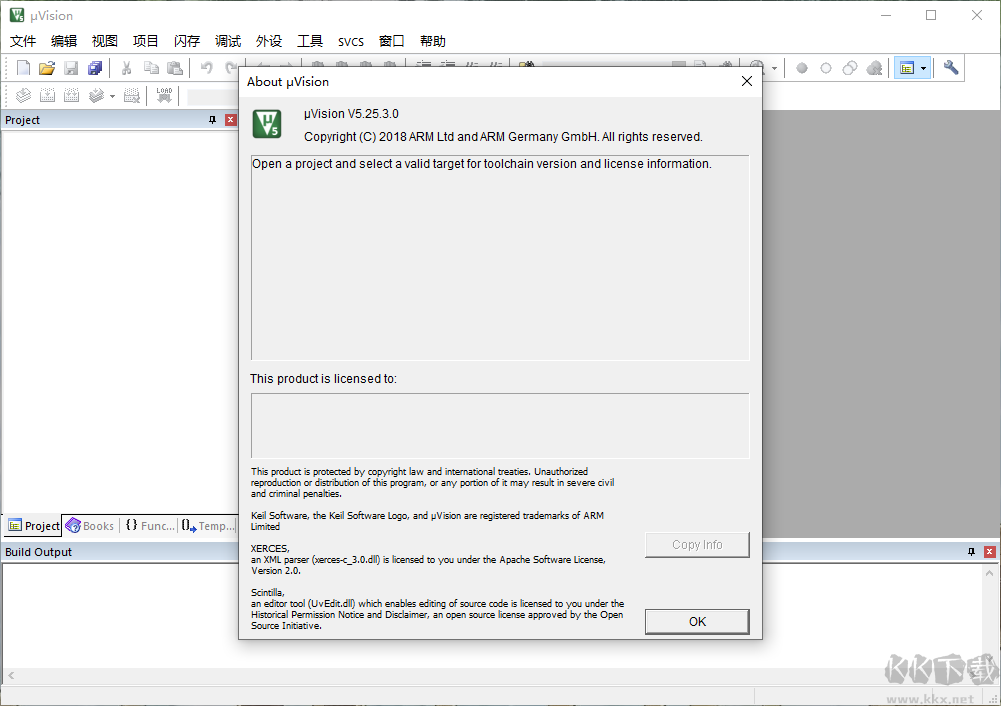Build target with the Build icon
The width and height of the screenshot is (1001, 706).
click(47, 96)
